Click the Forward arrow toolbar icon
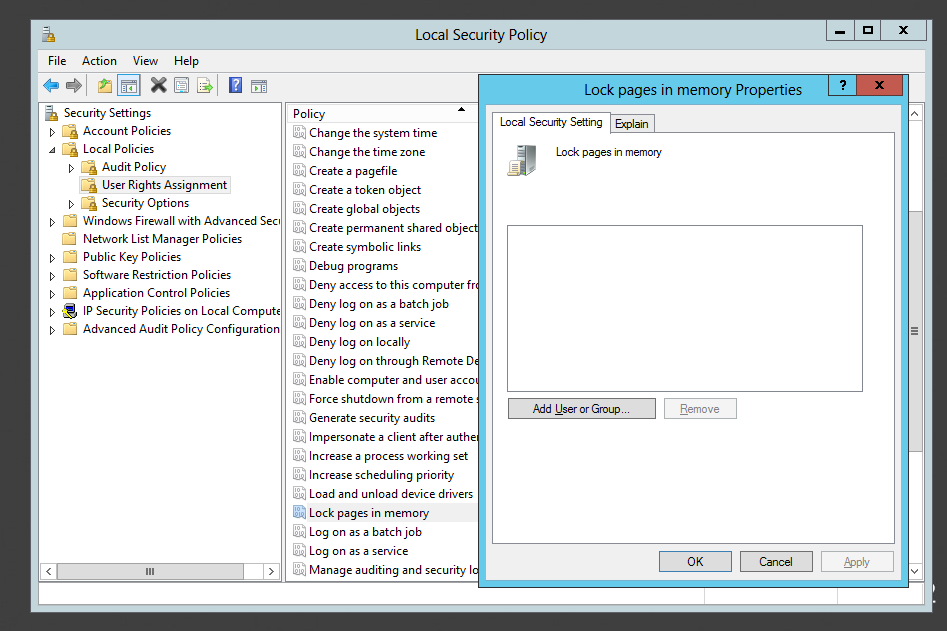 coord(74,86)
